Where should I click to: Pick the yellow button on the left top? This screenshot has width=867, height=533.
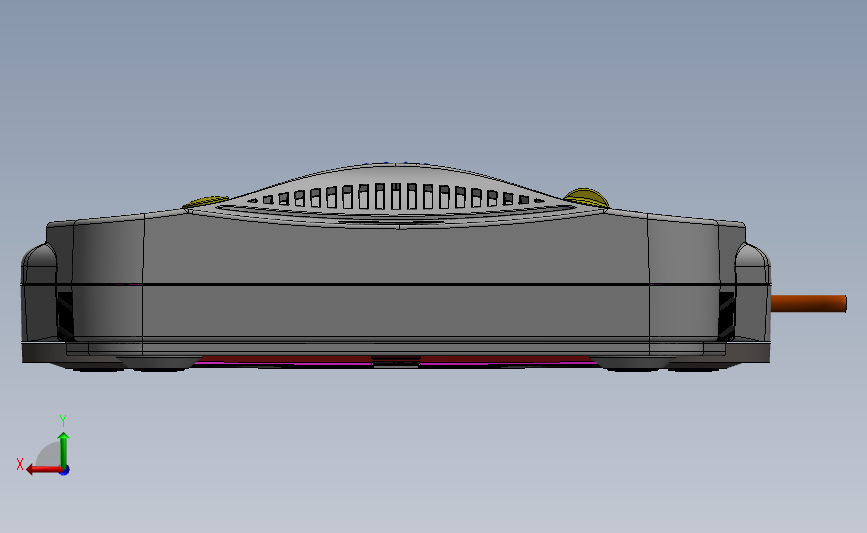(205, 202)
